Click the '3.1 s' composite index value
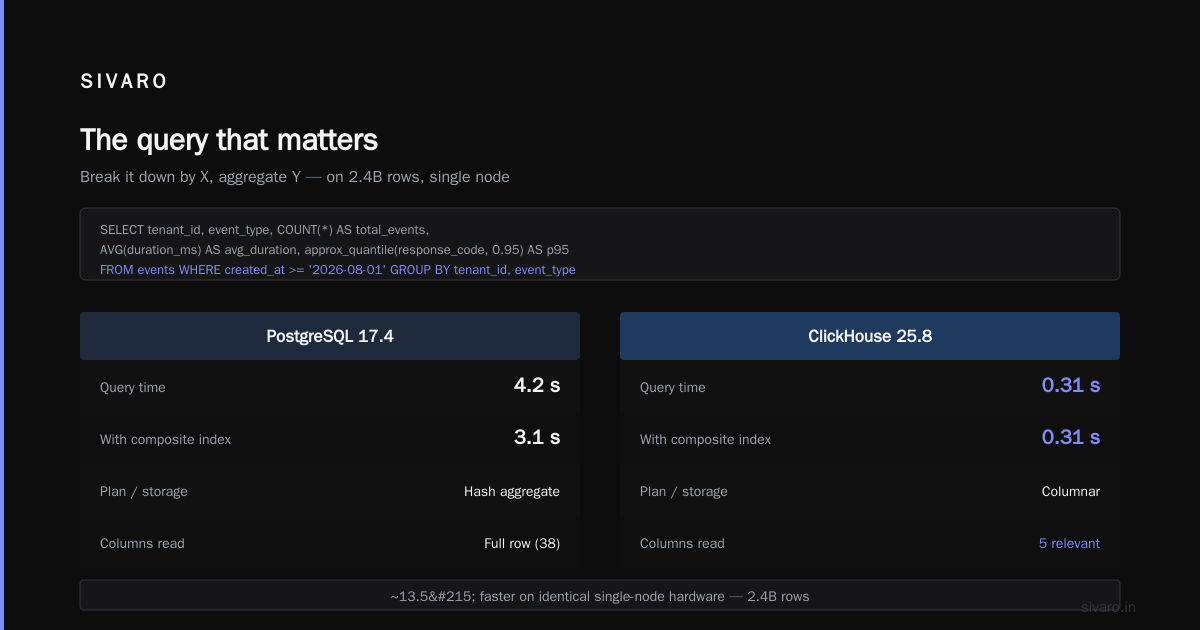1200x630 pixels. [537, 437]
